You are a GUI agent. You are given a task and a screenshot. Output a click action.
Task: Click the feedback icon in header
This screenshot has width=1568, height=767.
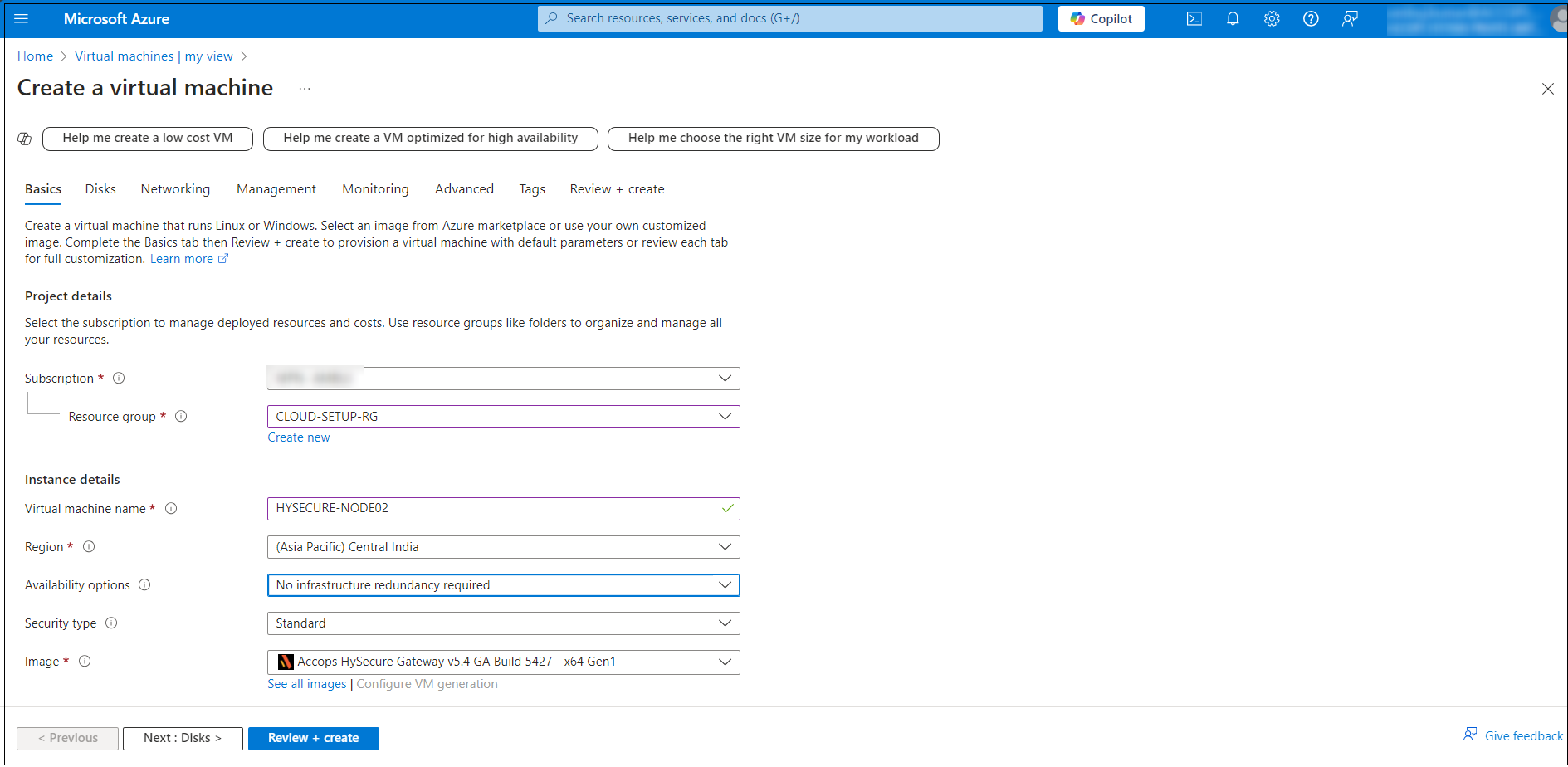1350,18
